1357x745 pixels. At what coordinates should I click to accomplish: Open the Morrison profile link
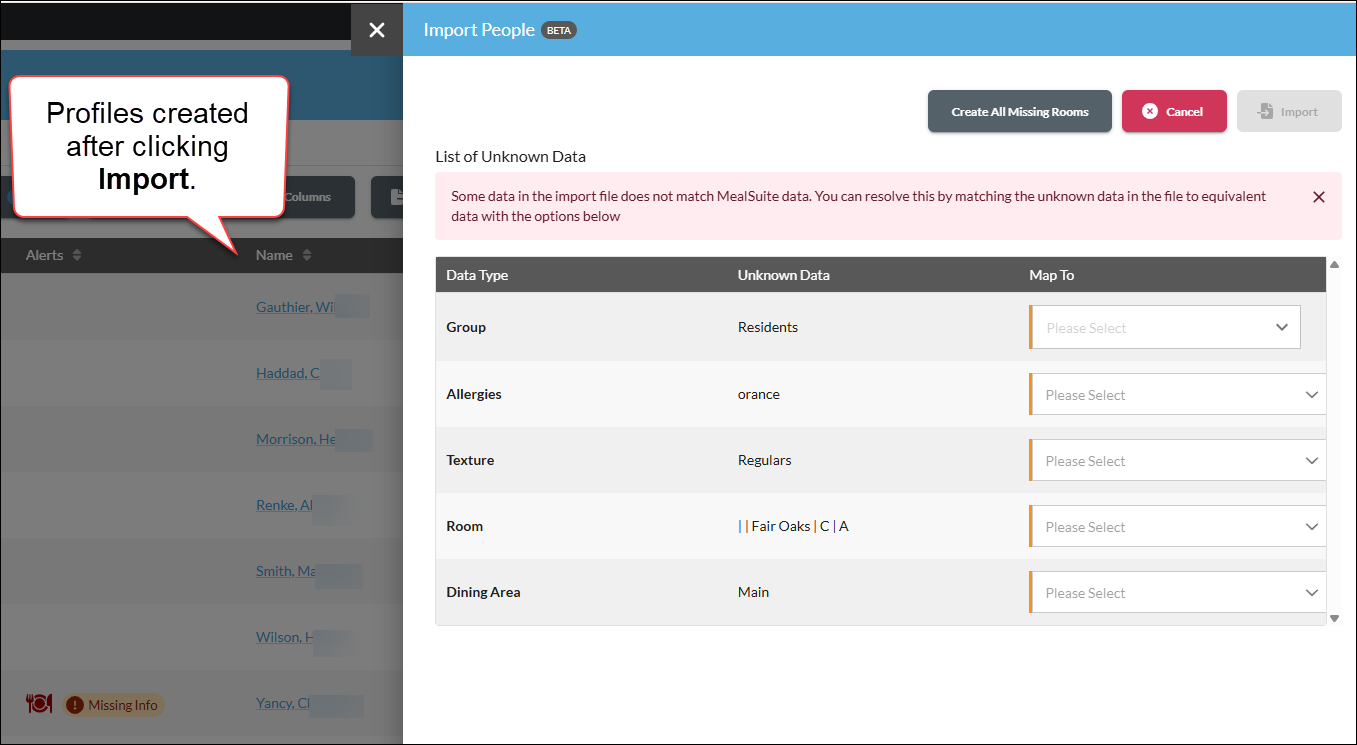(x=295, y=439)
